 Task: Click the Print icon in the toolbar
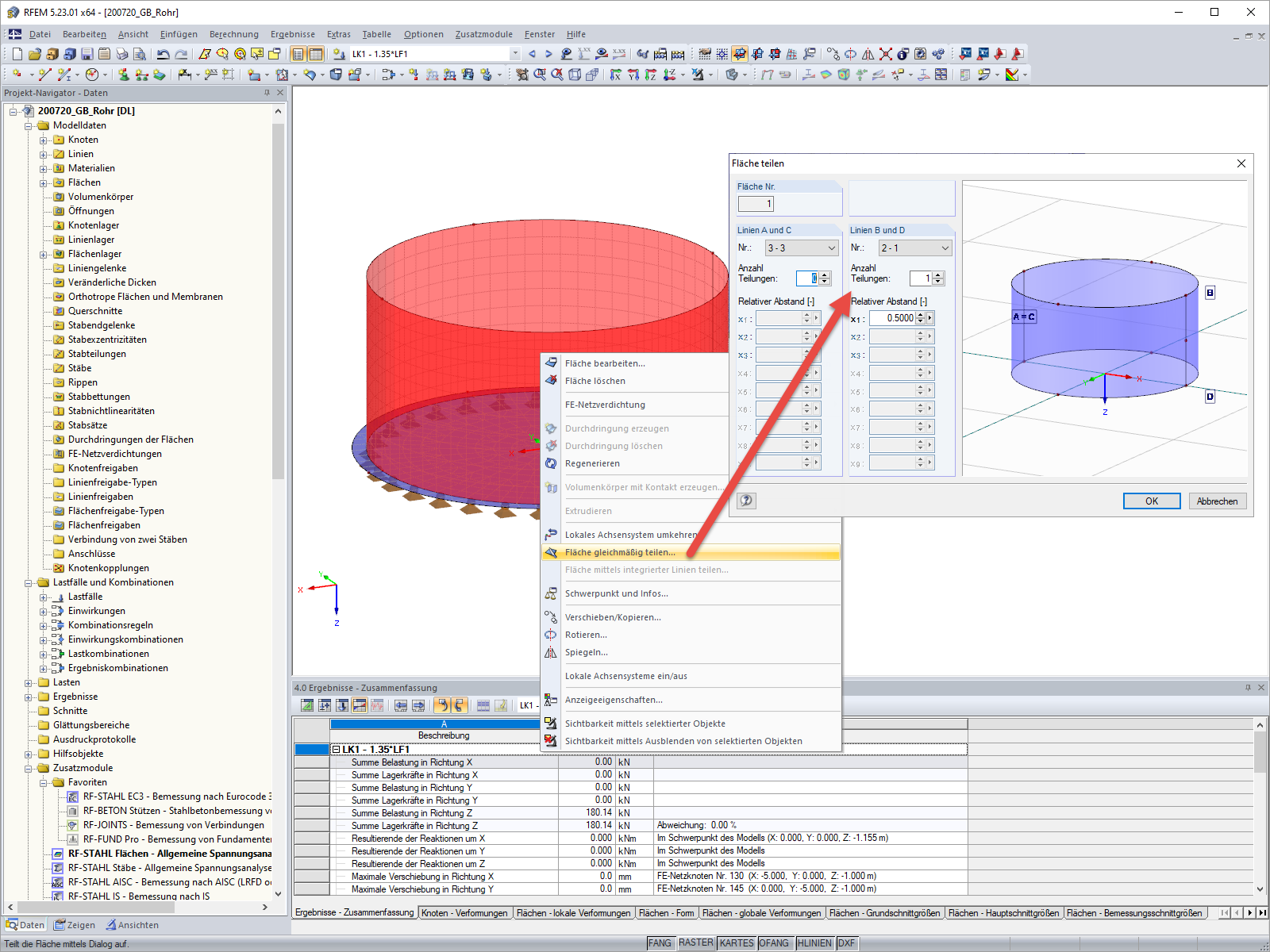121,54
